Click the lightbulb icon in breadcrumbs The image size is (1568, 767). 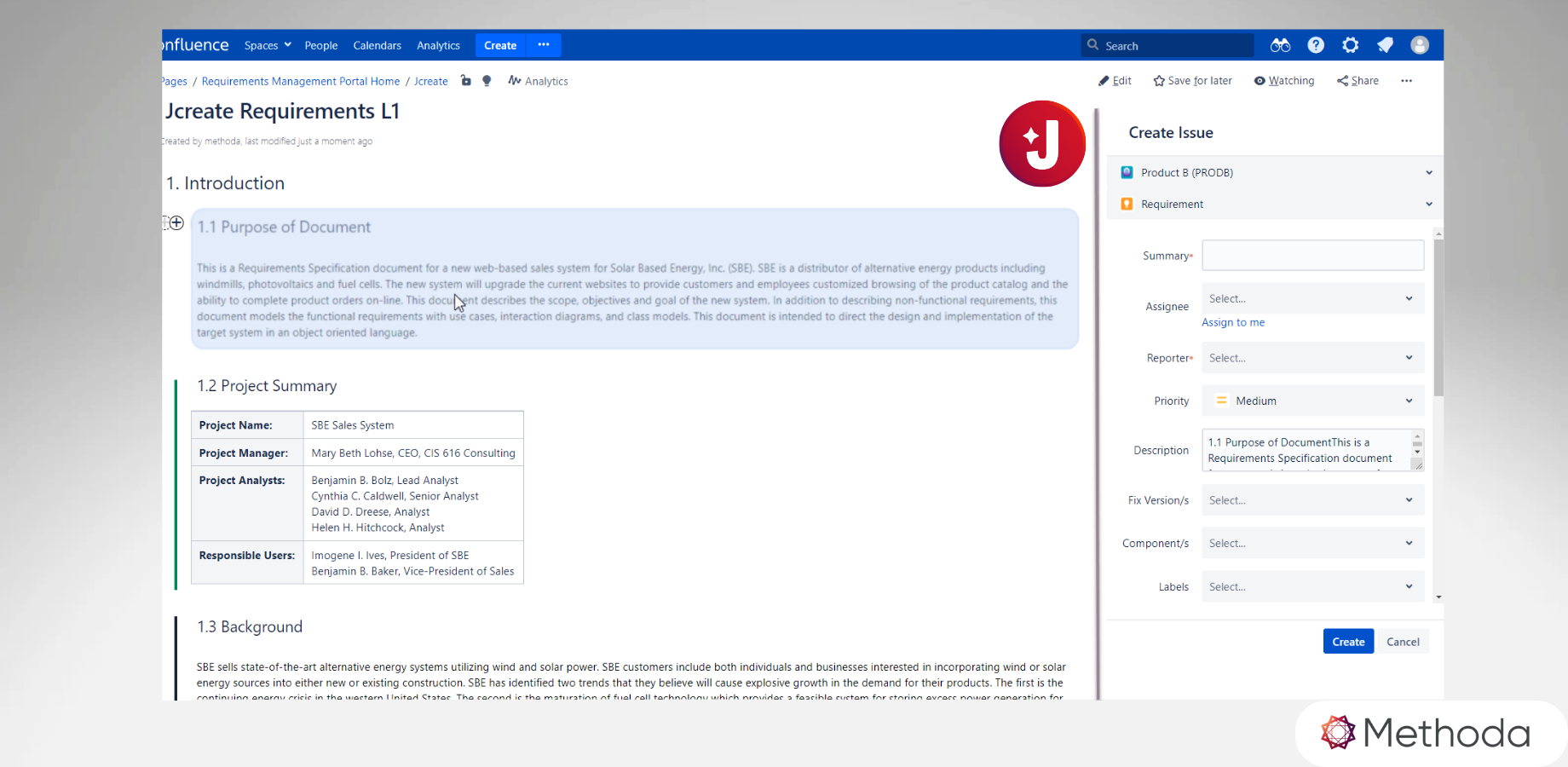coord(487,81)
